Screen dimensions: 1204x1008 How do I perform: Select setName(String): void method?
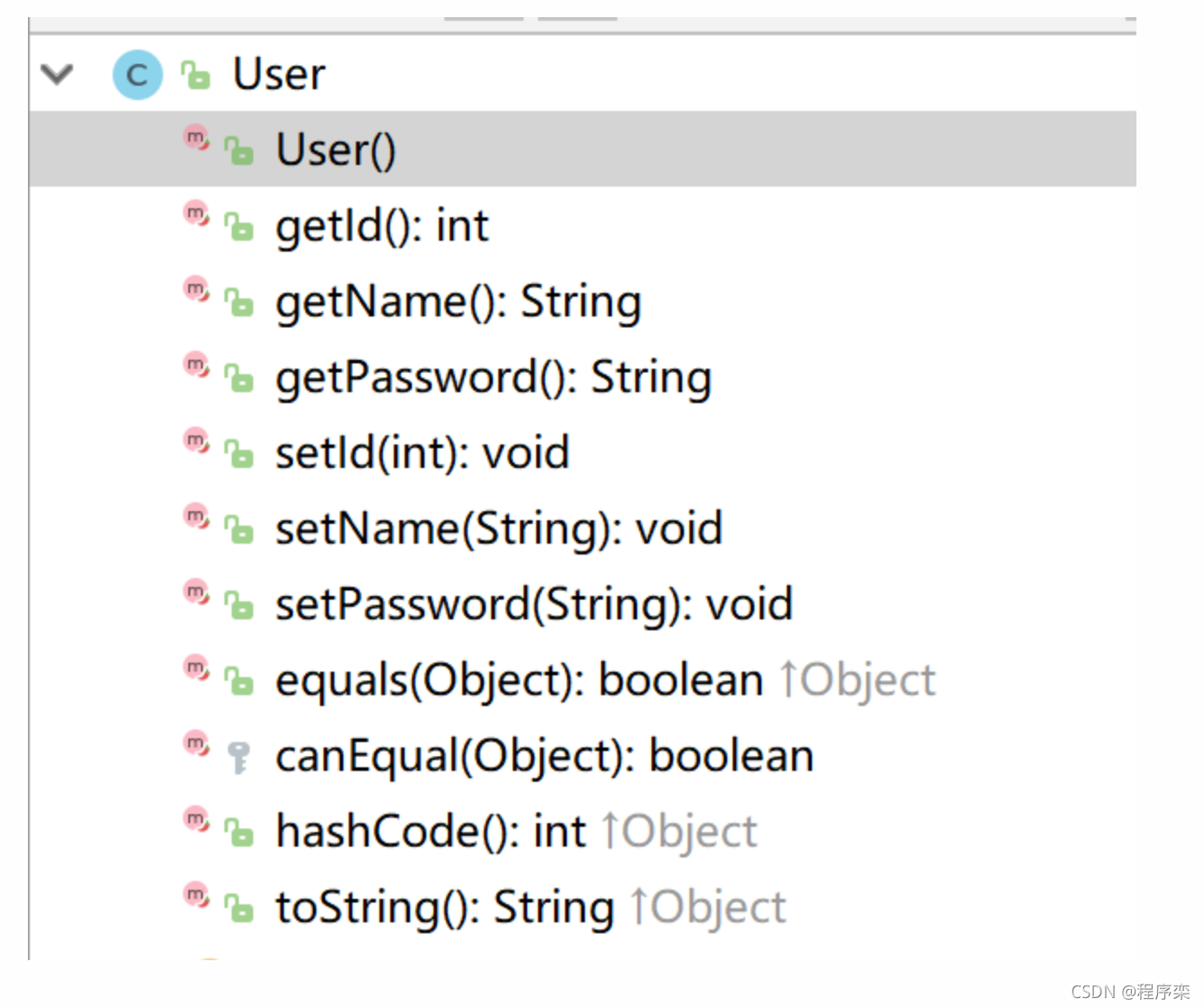coord(499,528)
